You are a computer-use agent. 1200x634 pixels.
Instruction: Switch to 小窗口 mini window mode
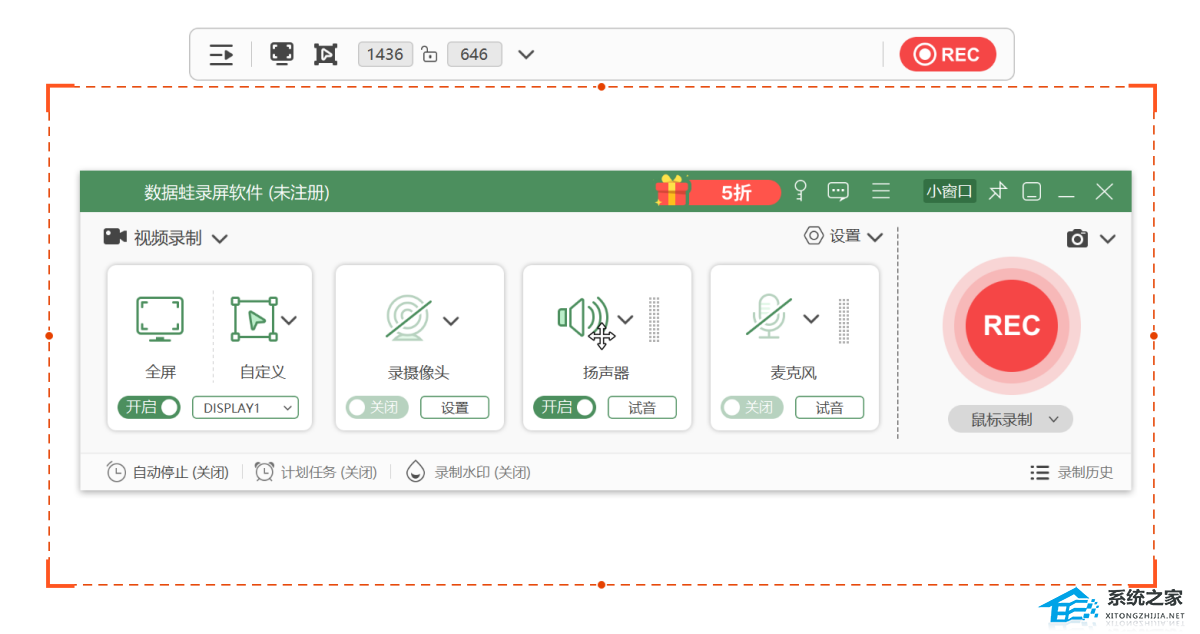(x=949, y=191)
